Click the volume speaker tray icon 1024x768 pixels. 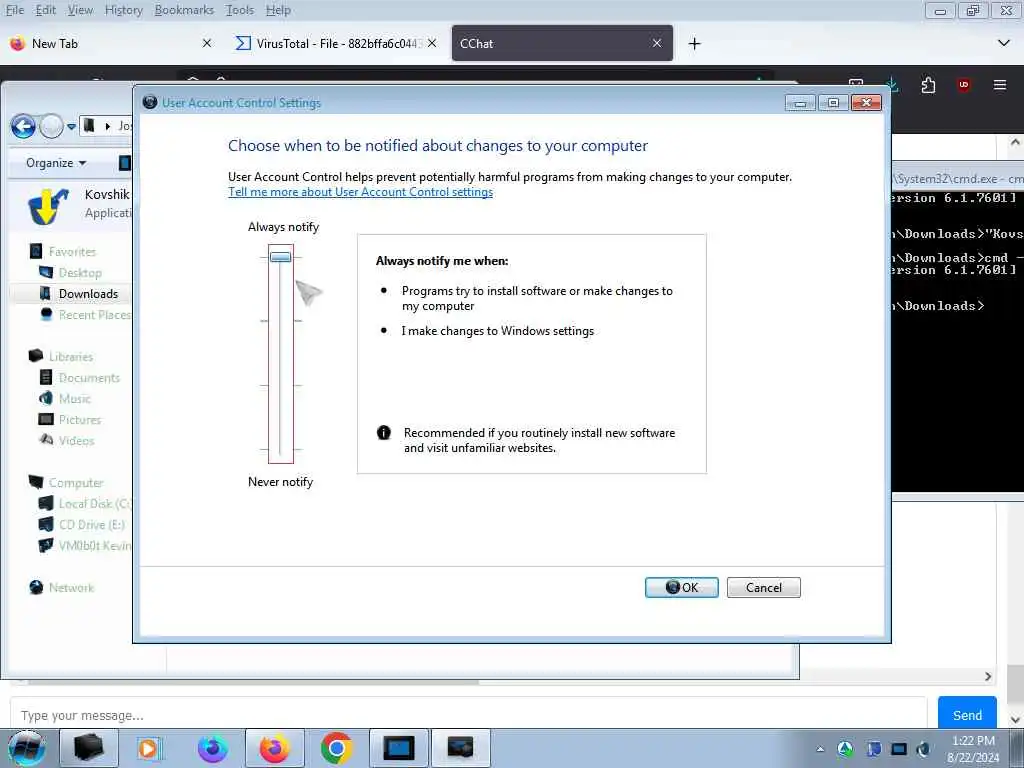923,749
